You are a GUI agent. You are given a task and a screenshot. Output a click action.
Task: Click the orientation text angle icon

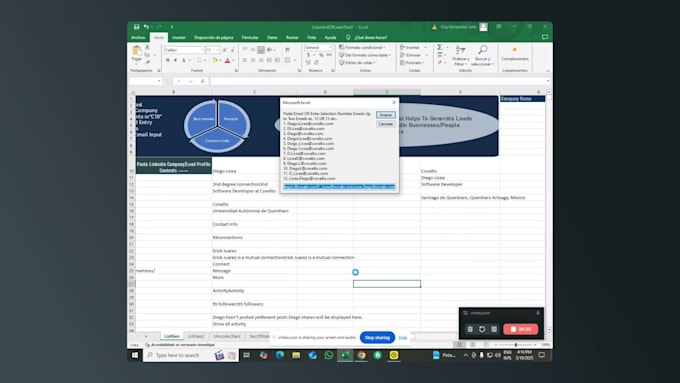[270, 50]
